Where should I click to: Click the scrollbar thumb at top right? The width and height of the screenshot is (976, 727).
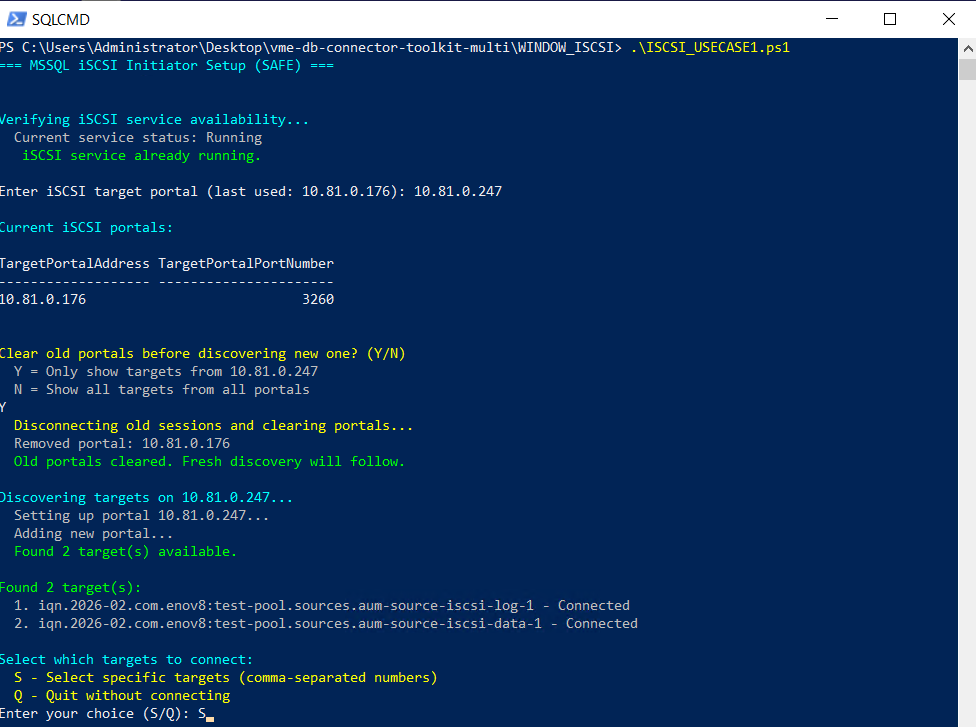(x=966, y=67)
